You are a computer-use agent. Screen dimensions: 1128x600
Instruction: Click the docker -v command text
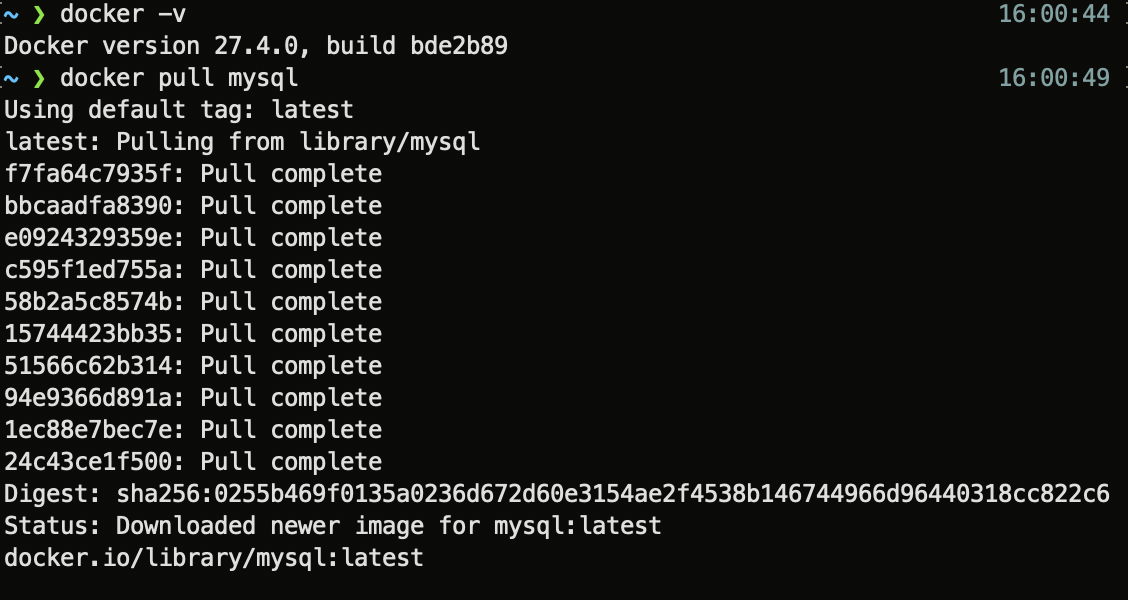pyautogui.click(x=123, y=14)
